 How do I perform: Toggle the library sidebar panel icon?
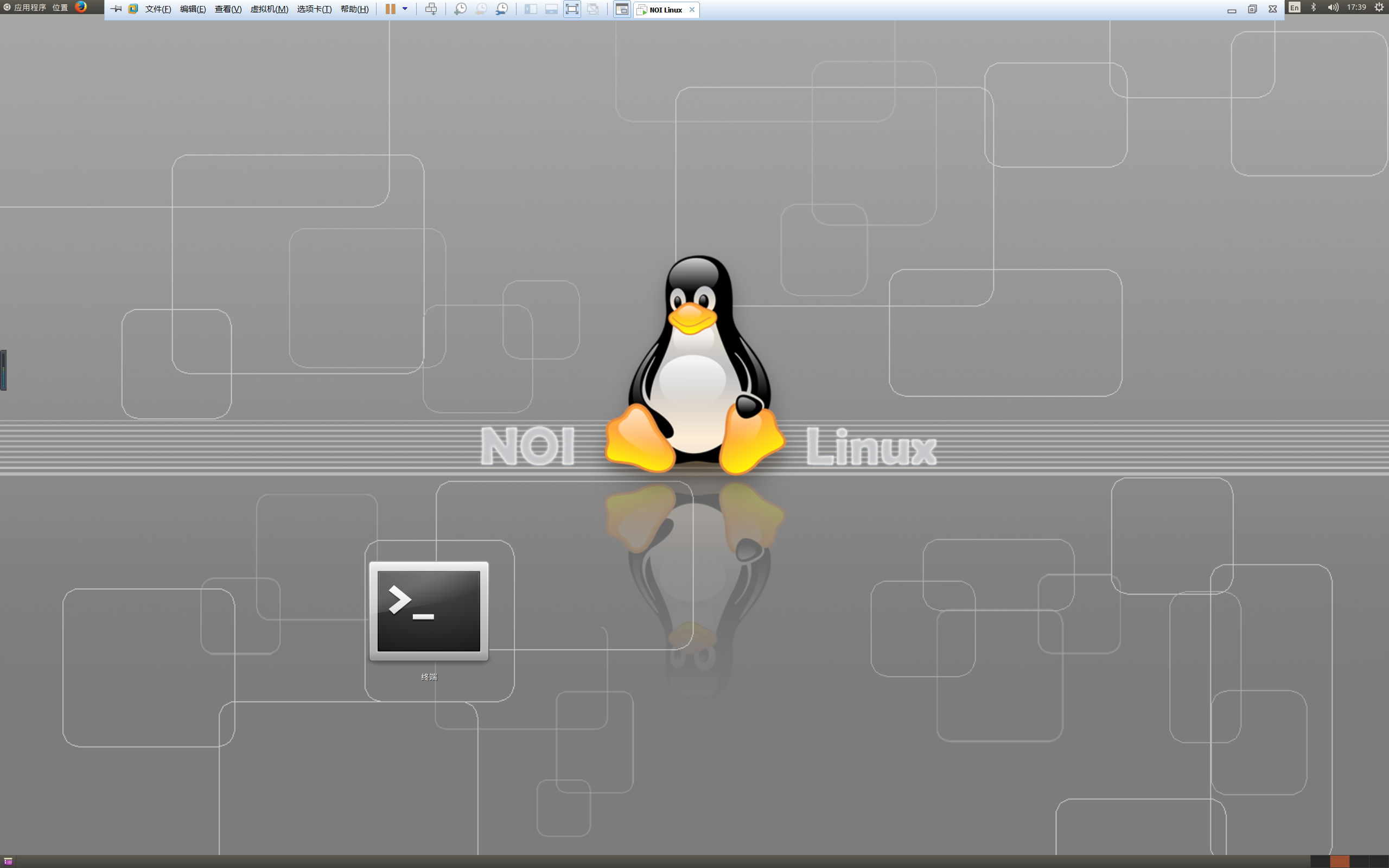[x=531, y=9]
